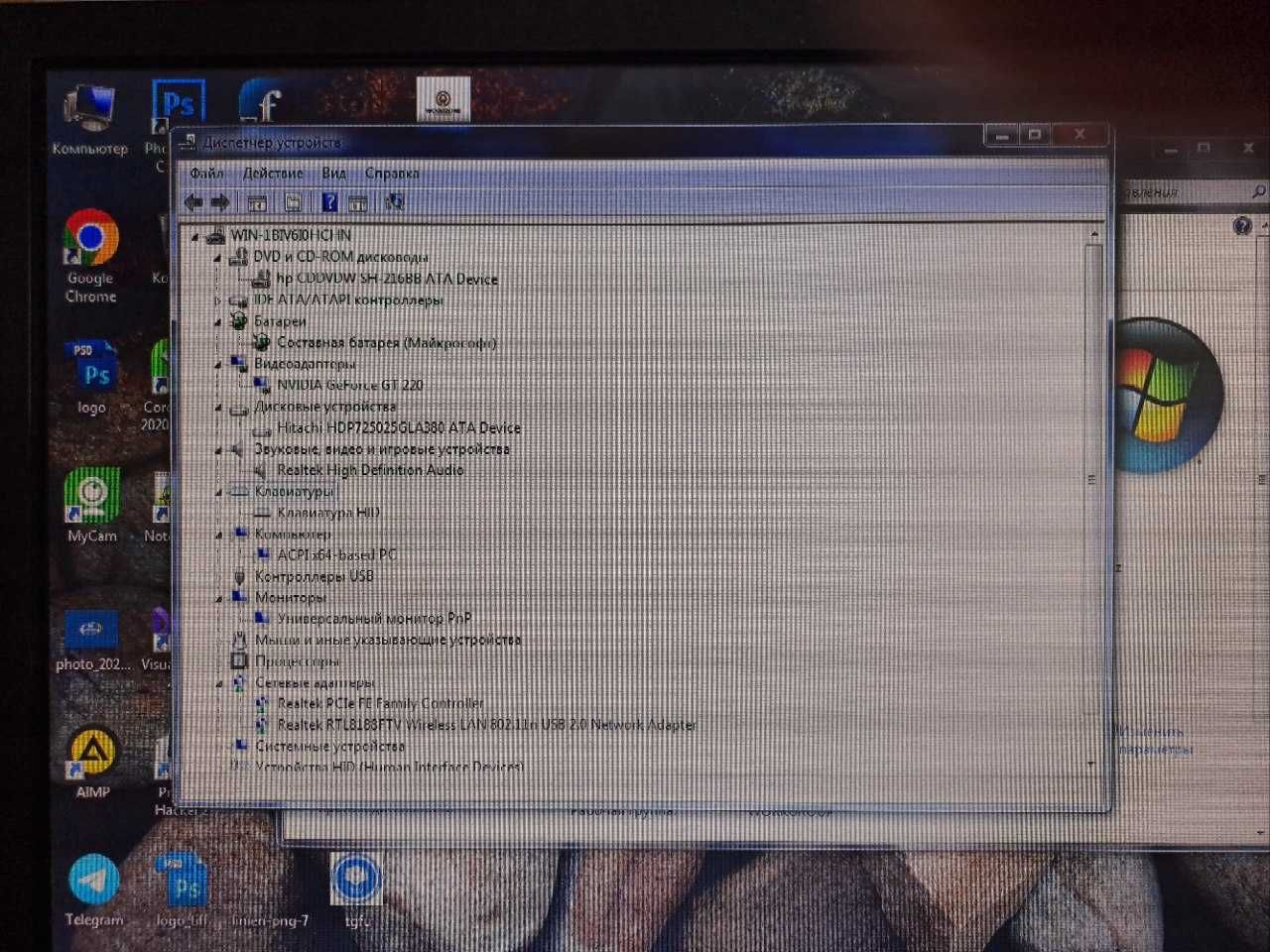This screenshot has width=1270, height=952.
Task: Open linen-png-7 desktop file
Action: click(x=270, y=920)
